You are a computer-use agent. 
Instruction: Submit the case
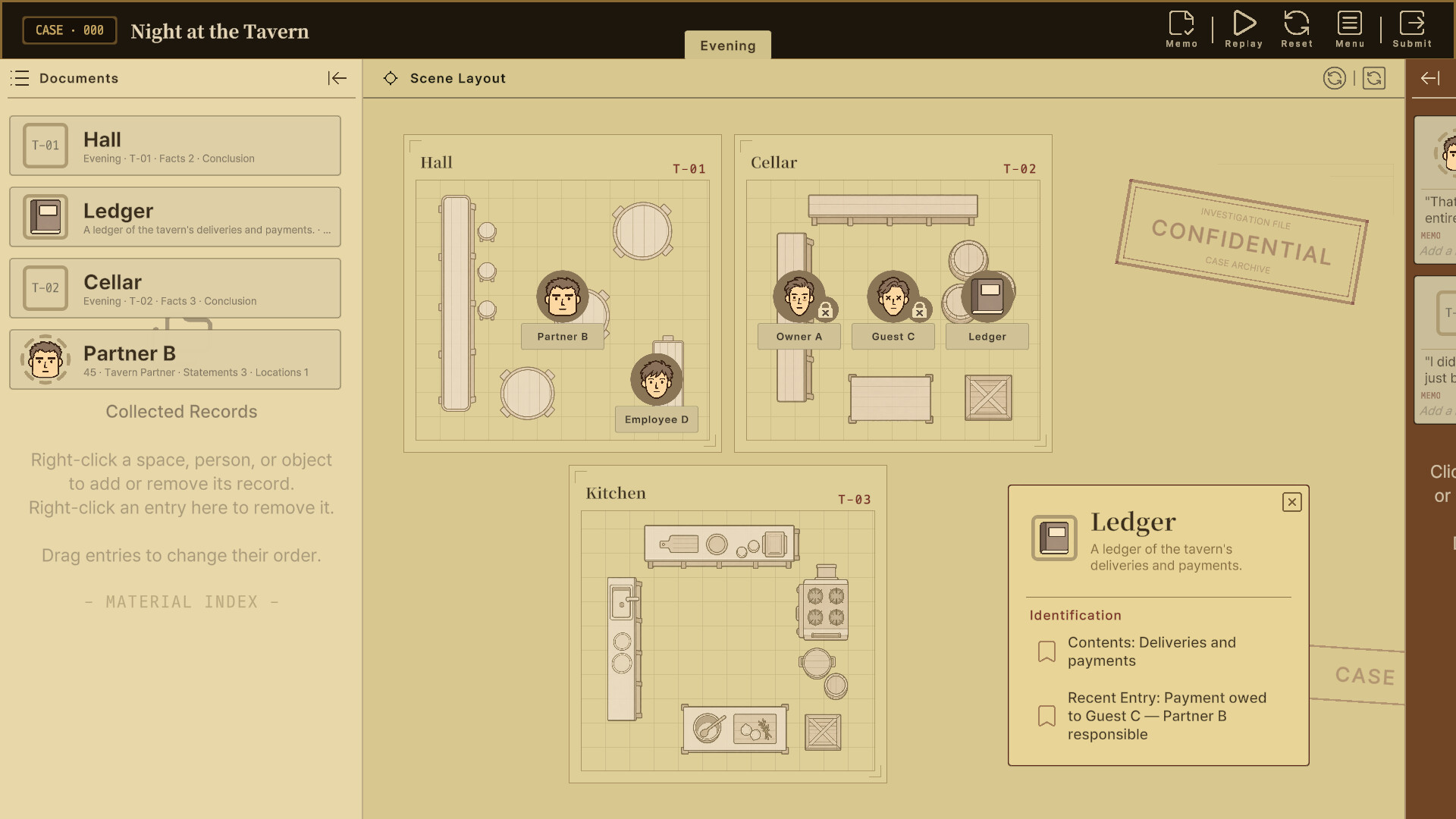point(1412,30)
